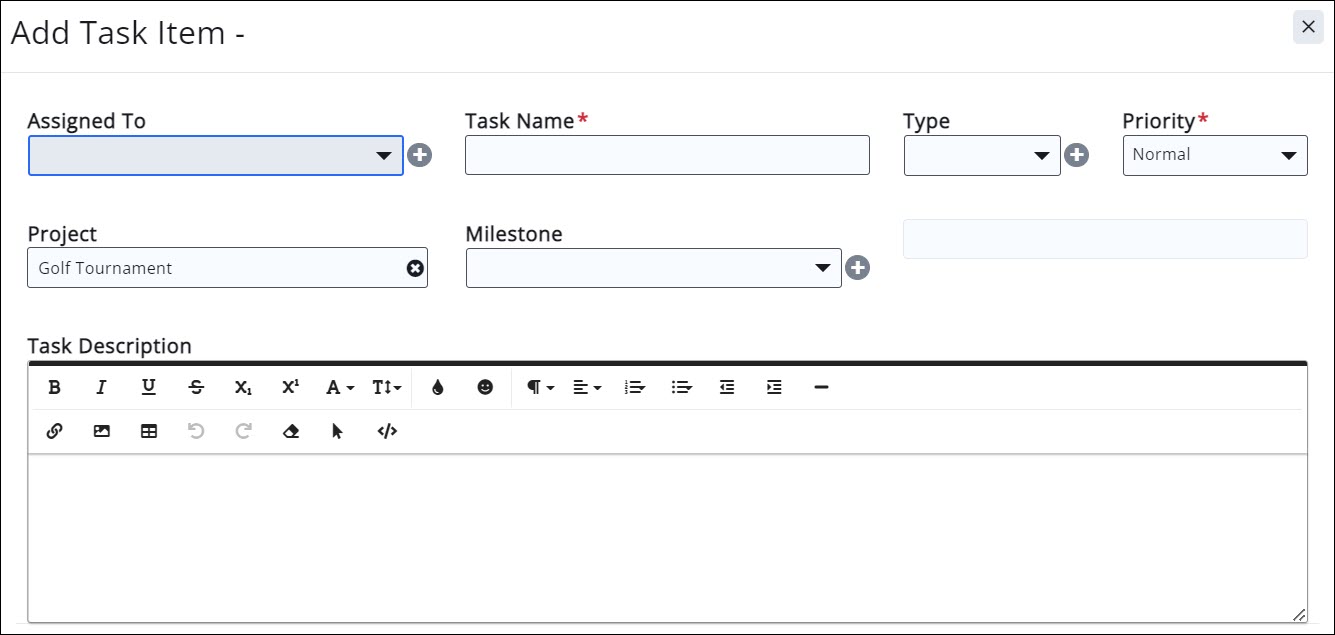Click the underline formatting icon
This screenshot has height=635, width=1335.
[148, 388]
